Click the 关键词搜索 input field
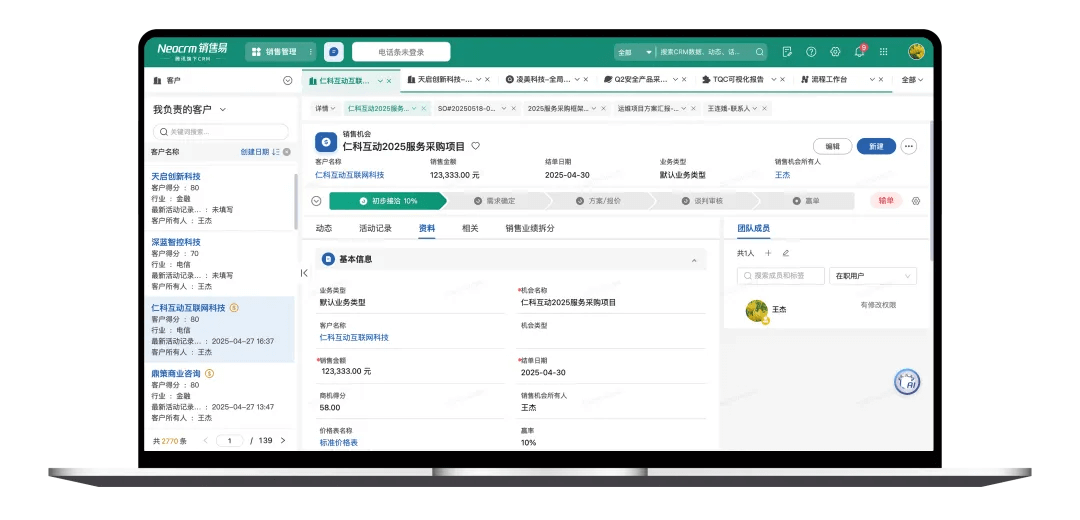This screenshot has height=520, width=1080. [x=220, y=132]
